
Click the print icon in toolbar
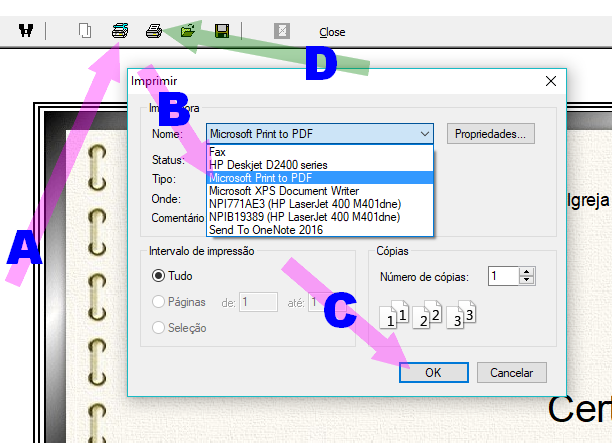click(154, 31)
